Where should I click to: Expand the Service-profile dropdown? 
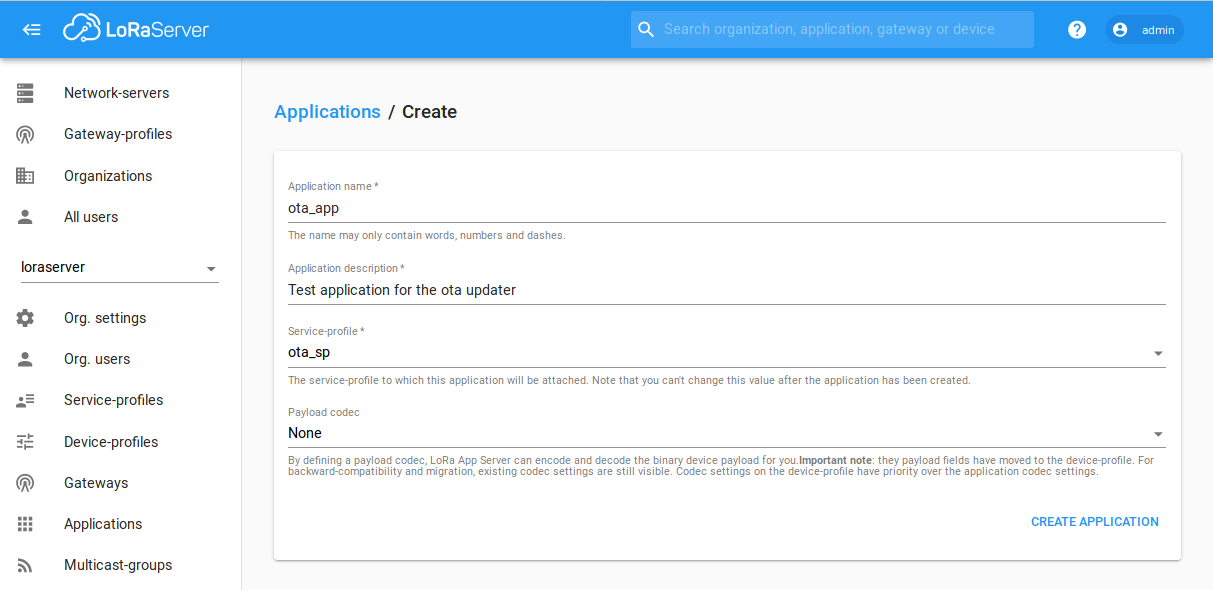click(1158, 353)
